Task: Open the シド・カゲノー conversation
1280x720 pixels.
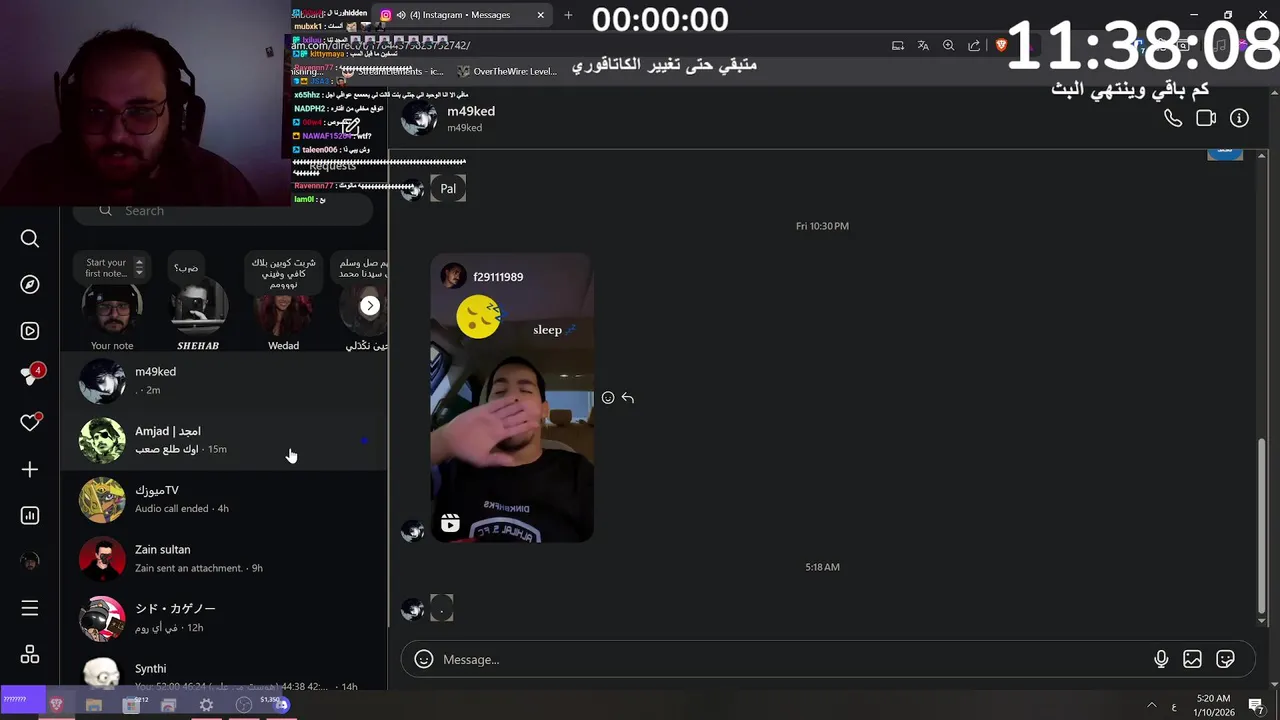Action: pos(224,617)
